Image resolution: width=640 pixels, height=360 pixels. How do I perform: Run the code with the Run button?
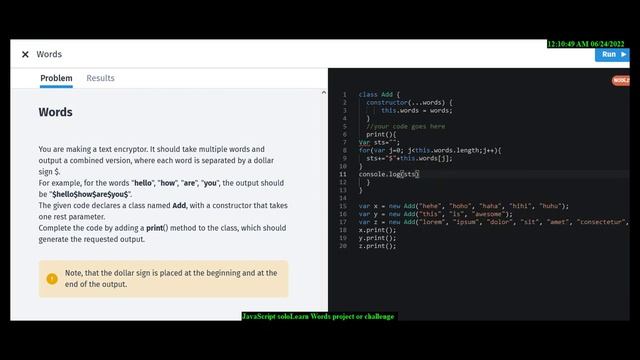[612, 54]
